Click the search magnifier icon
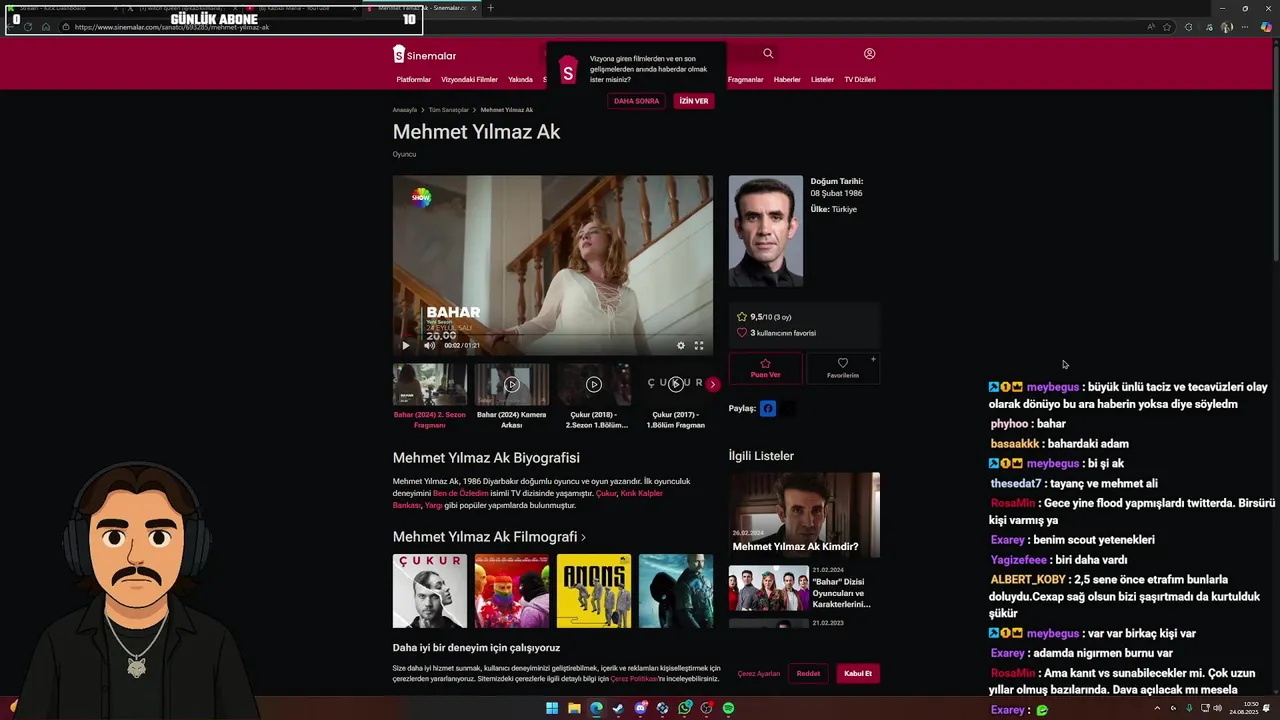Viewport: 1280px width, 720px height. click(768, 54)
